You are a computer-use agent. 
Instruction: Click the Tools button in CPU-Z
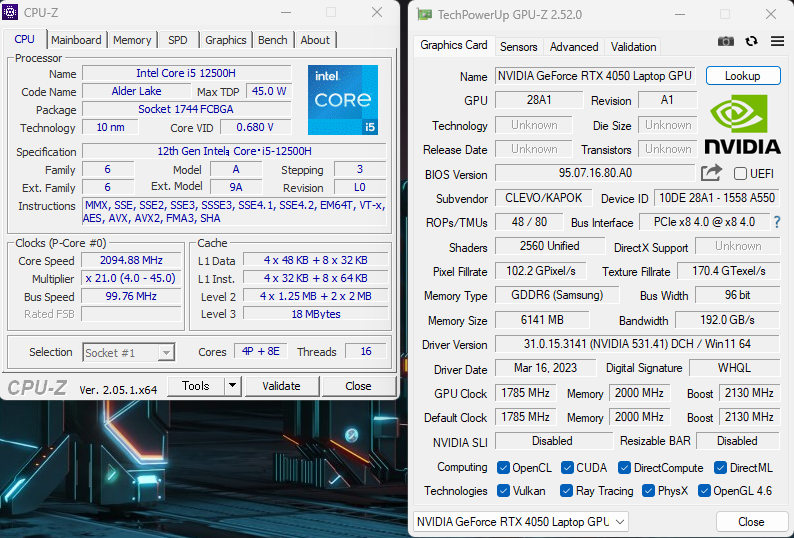(x=195, y=386)
